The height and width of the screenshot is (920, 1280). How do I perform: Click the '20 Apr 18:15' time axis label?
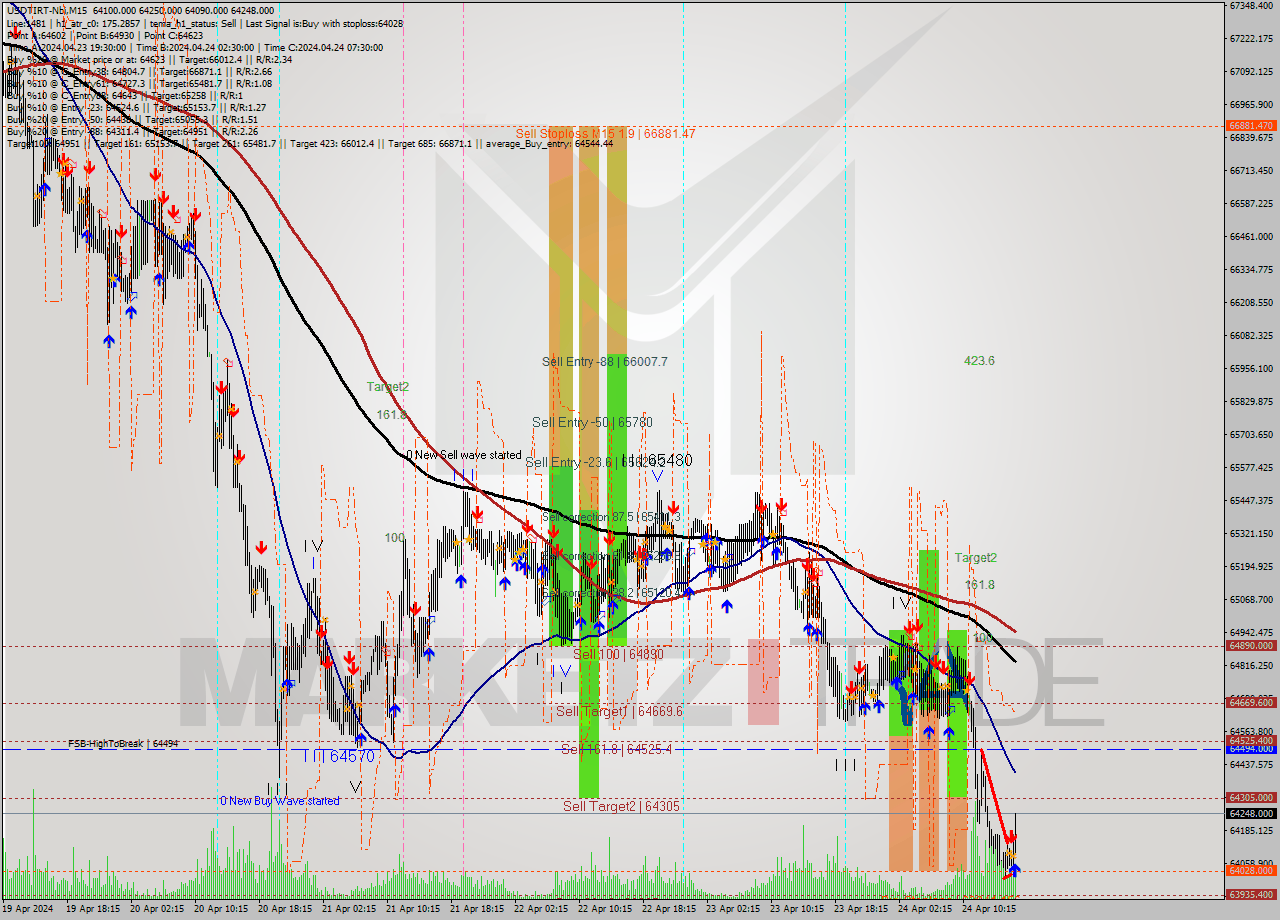285,909
